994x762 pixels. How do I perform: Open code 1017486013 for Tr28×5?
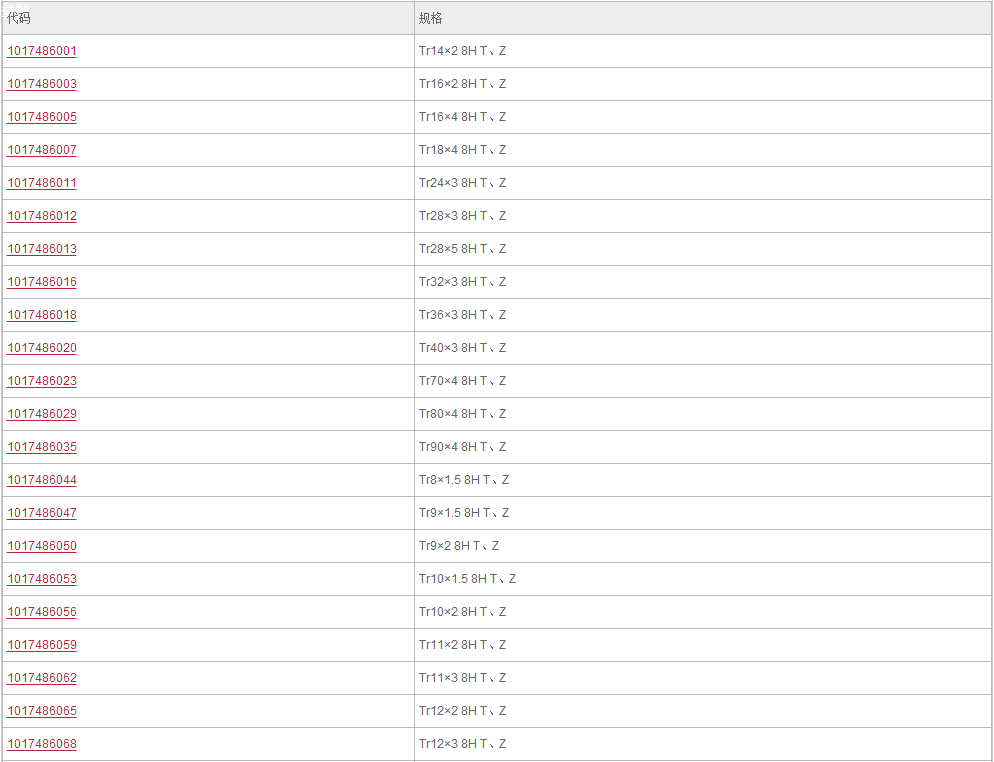coord(42,249)
